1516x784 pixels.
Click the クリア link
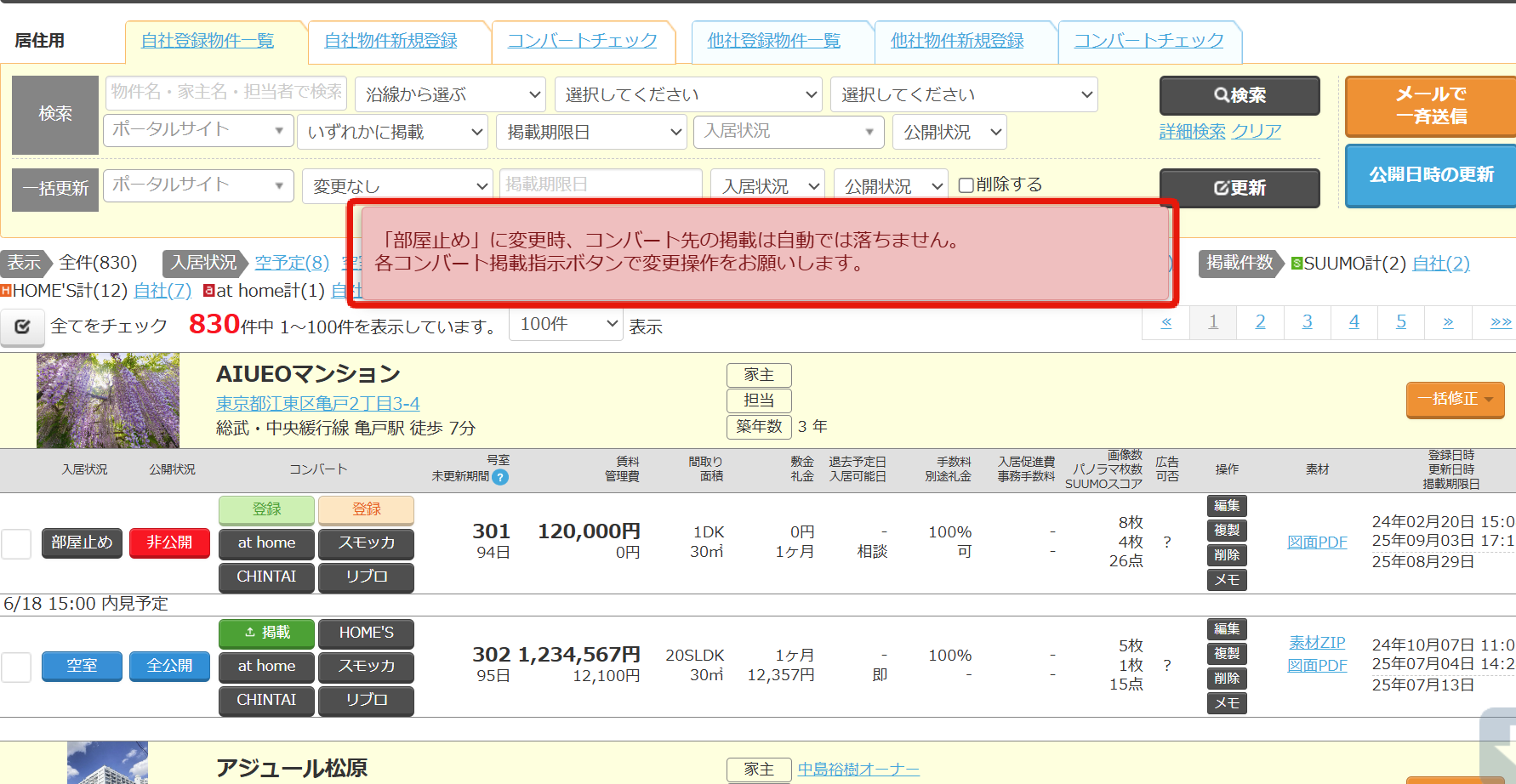click(1257, 132)
